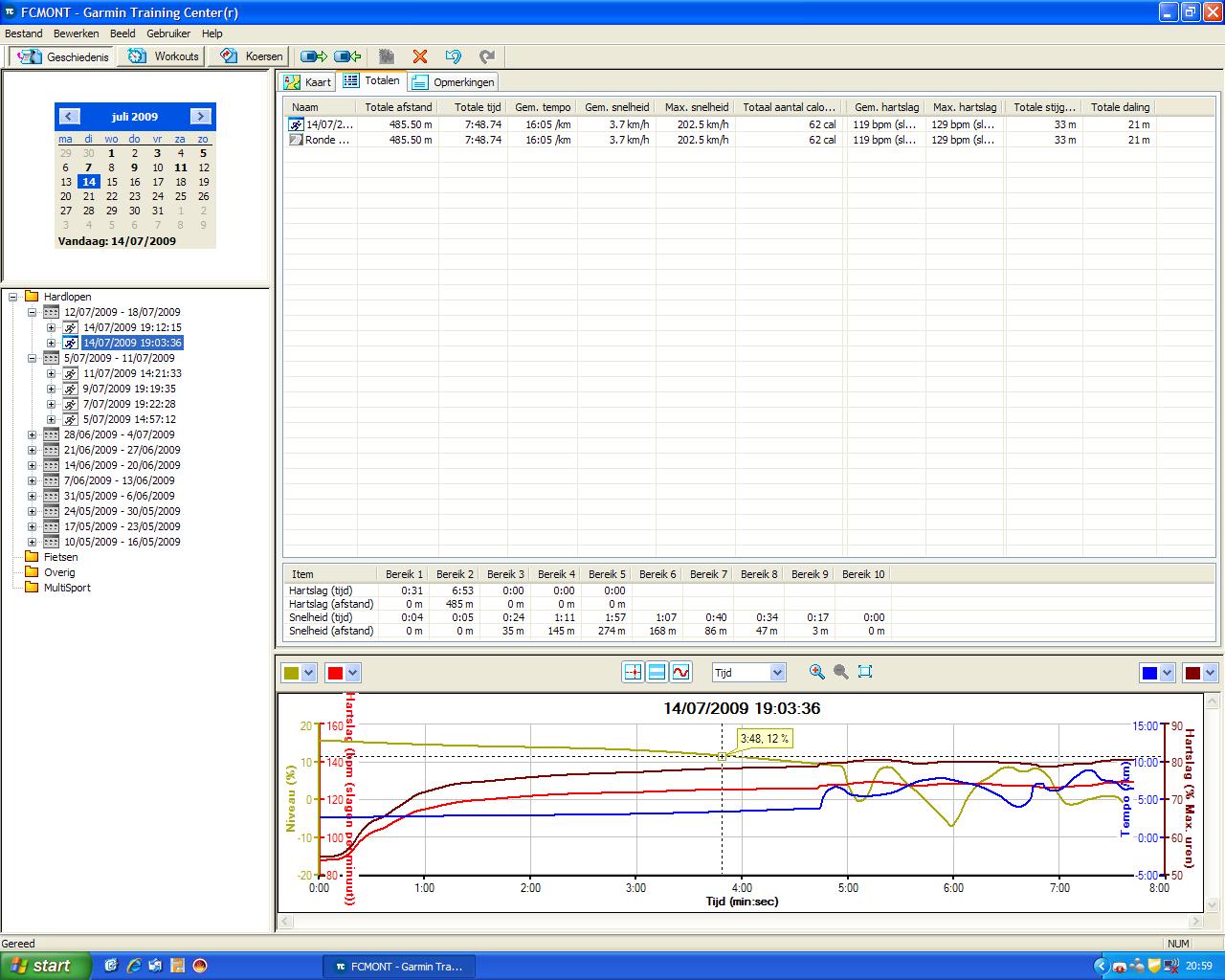Viewport: 1225px width, 980px height.
Task: Open Geschiedenis view
Action: (x=62, y=56)
